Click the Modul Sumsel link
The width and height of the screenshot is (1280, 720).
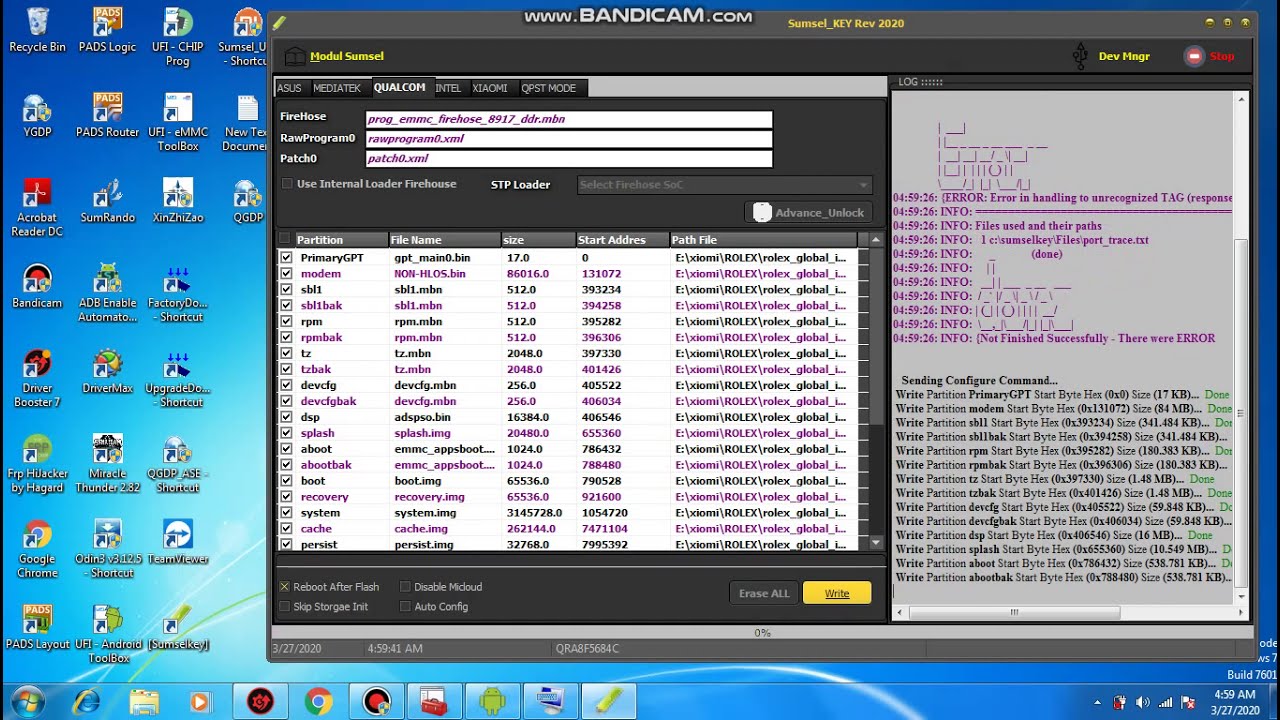(x=347, y=56)
